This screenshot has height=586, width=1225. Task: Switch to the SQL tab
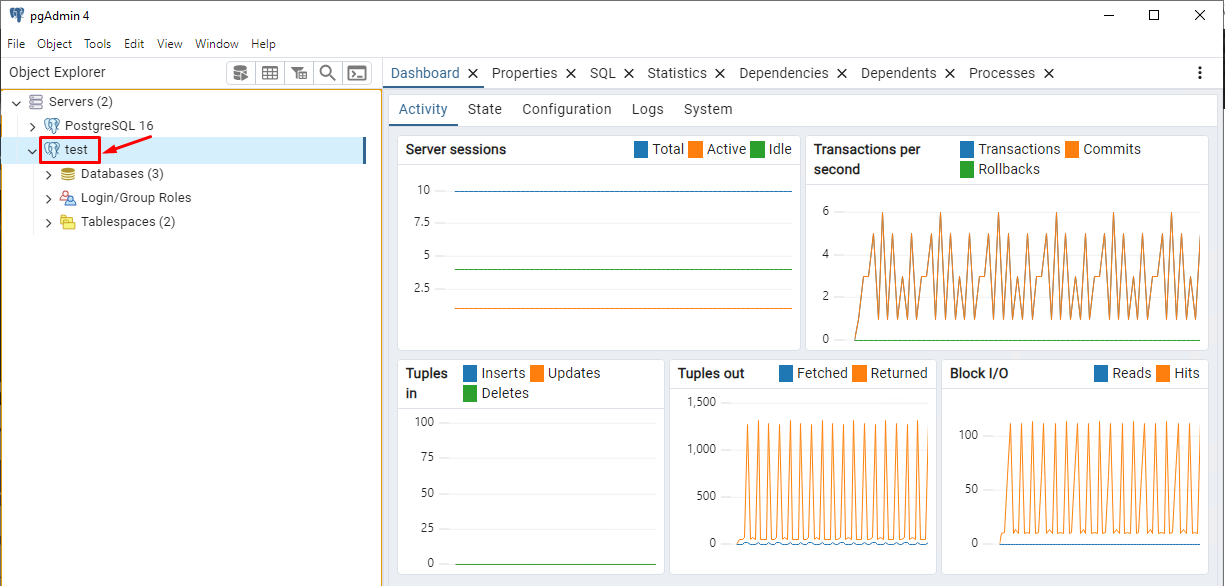(603, 73)
